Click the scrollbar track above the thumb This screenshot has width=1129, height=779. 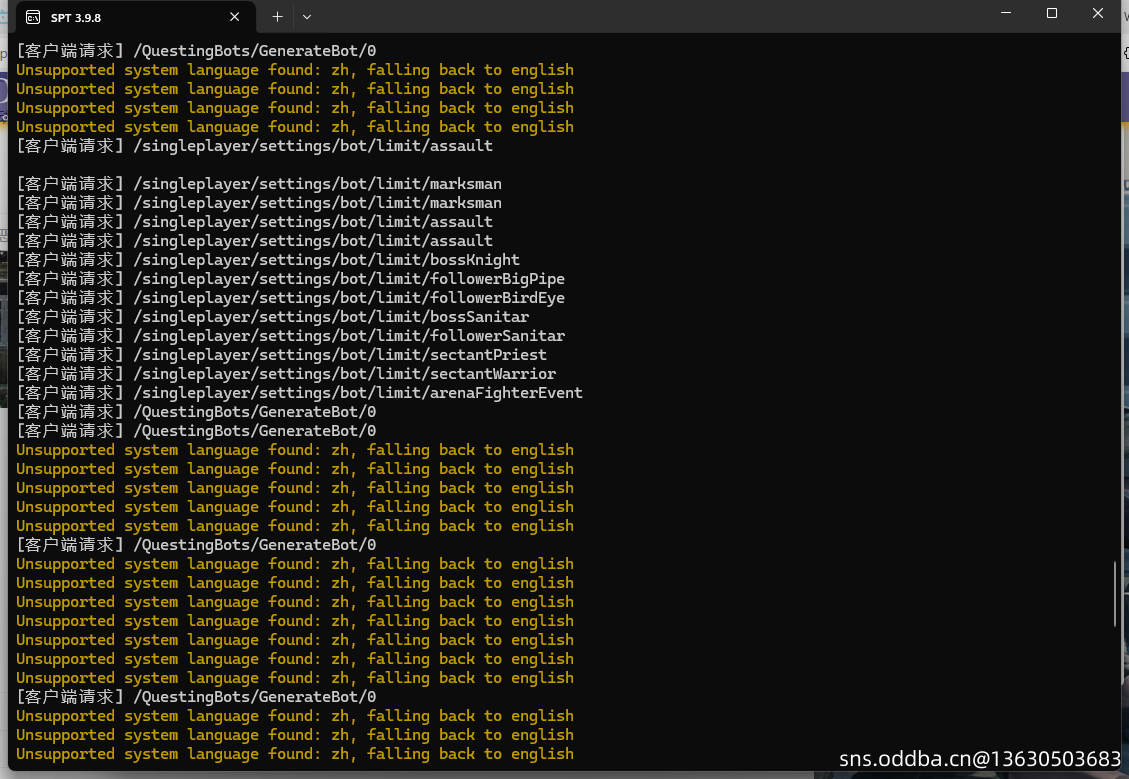(1115, 300)
